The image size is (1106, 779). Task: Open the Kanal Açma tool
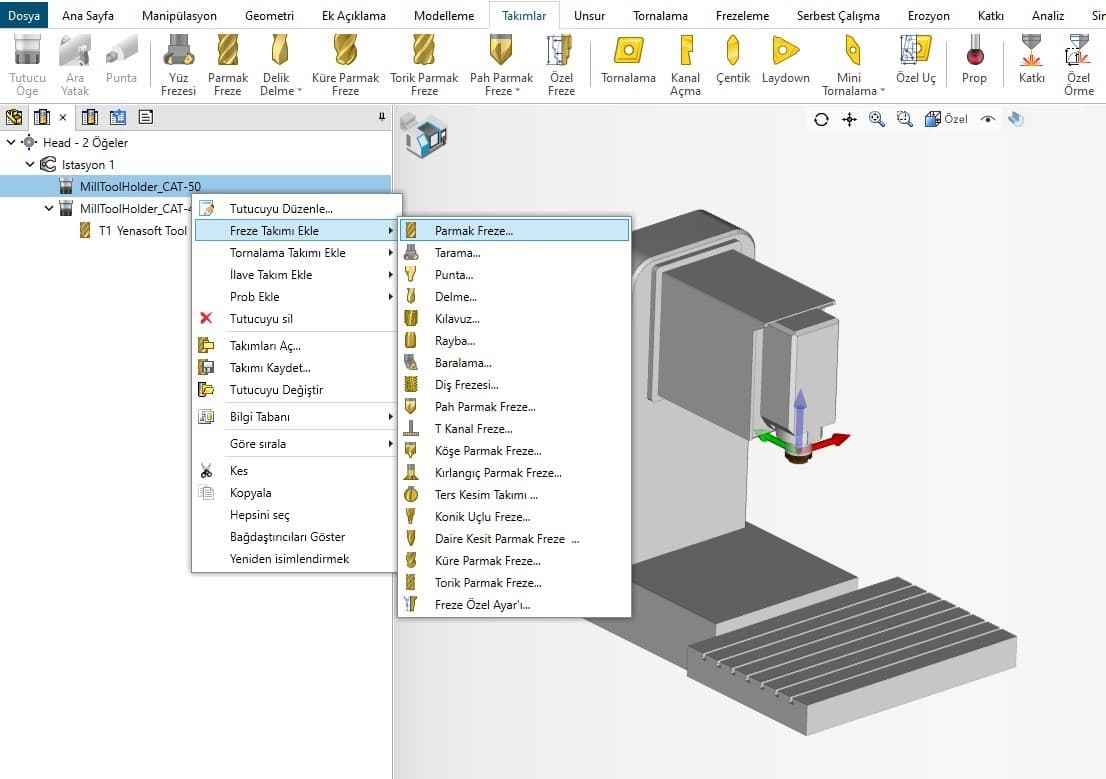pos(685,66)
